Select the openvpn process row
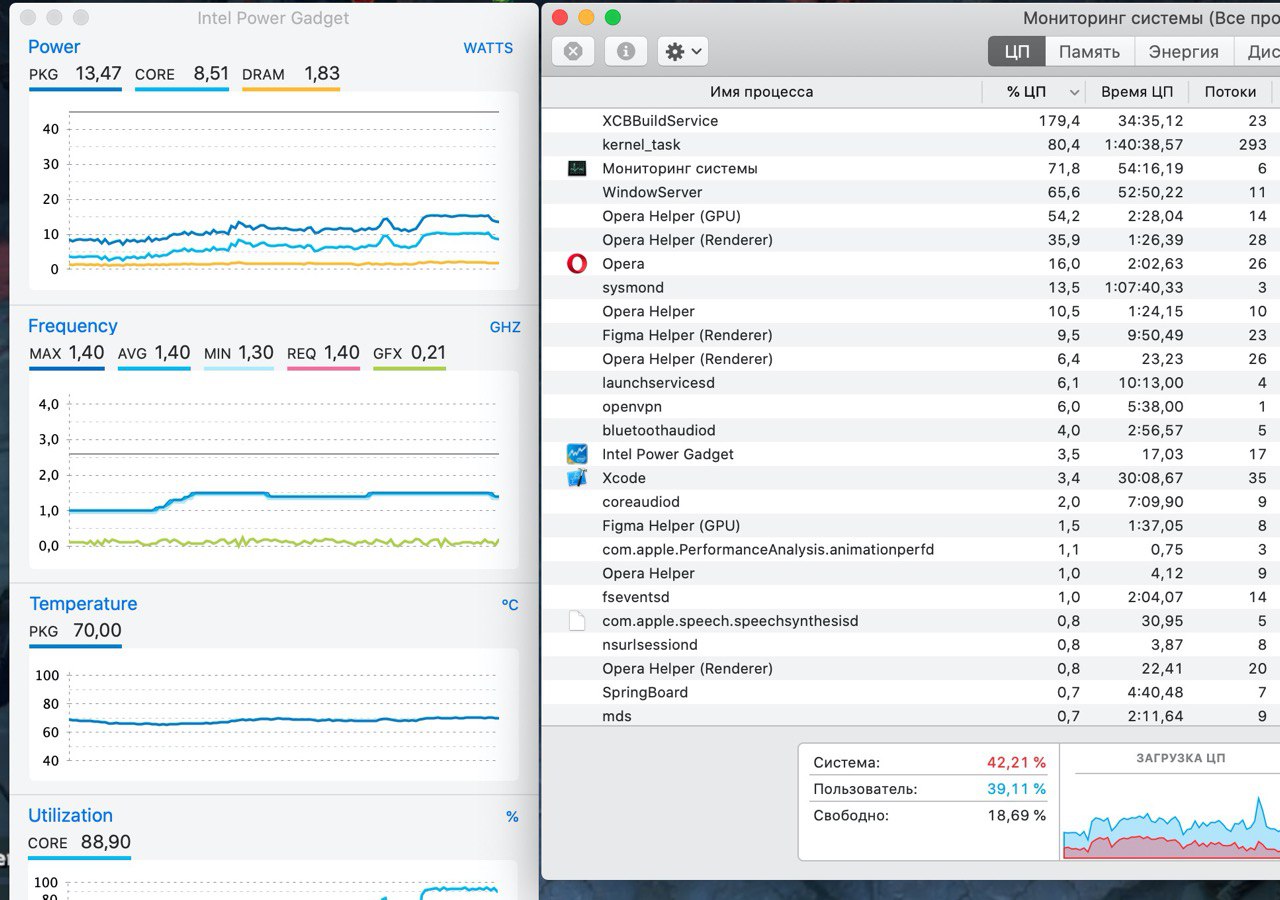This screenshot has height=900, width=1280. click(x=911, y=407)
